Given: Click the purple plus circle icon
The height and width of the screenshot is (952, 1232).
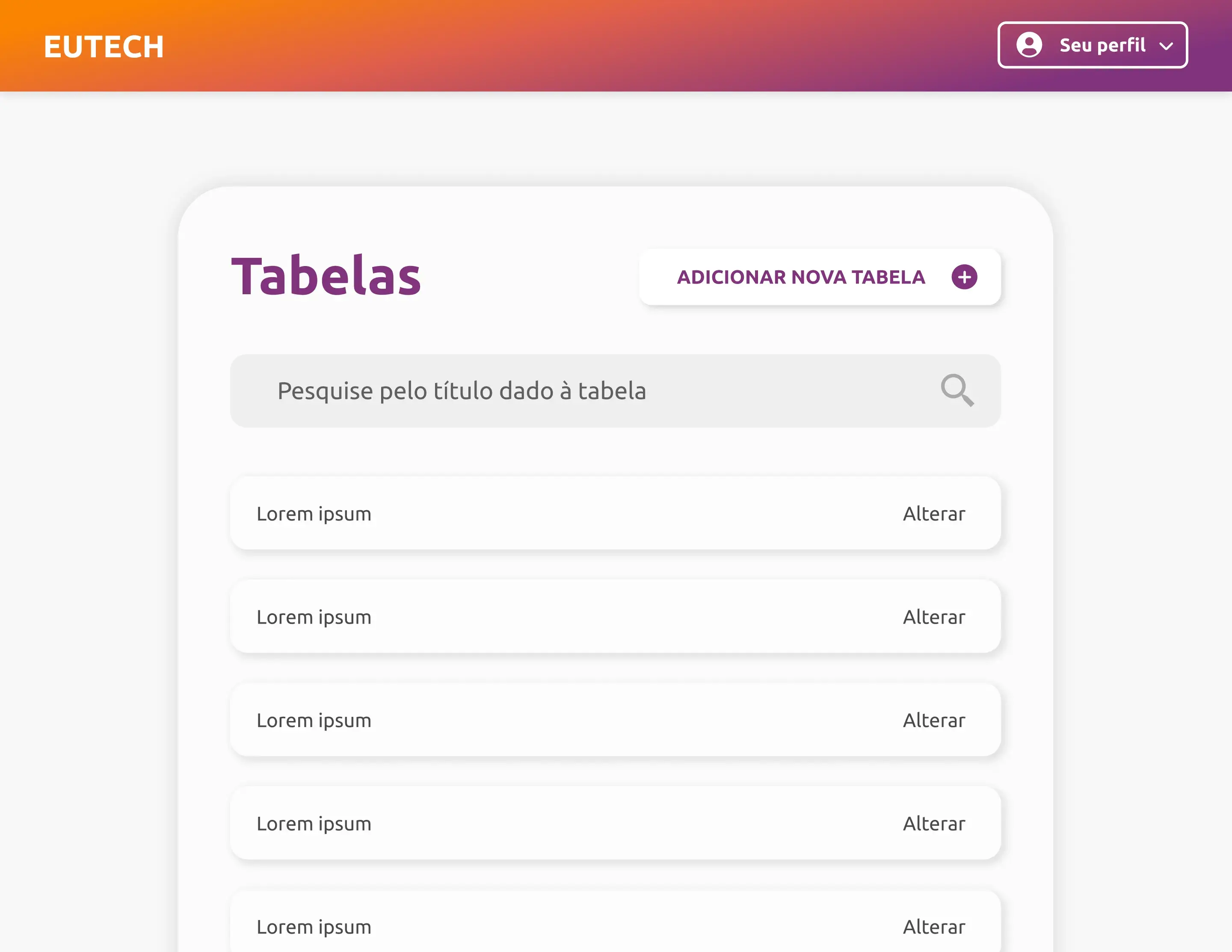Looking at the screenshot, I should coord(964,277).
